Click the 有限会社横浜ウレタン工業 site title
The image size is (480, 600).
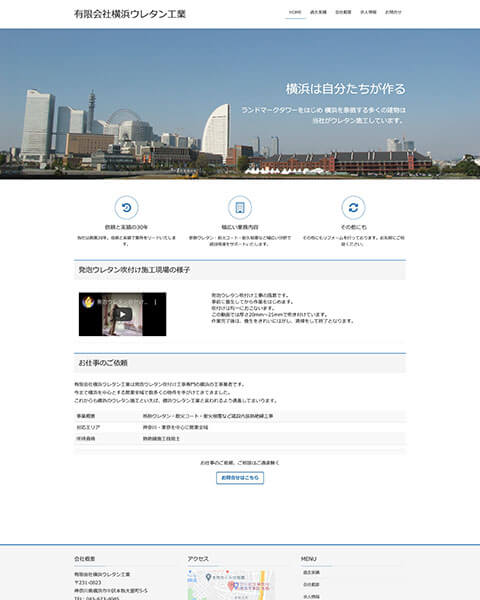pos(130,14)
